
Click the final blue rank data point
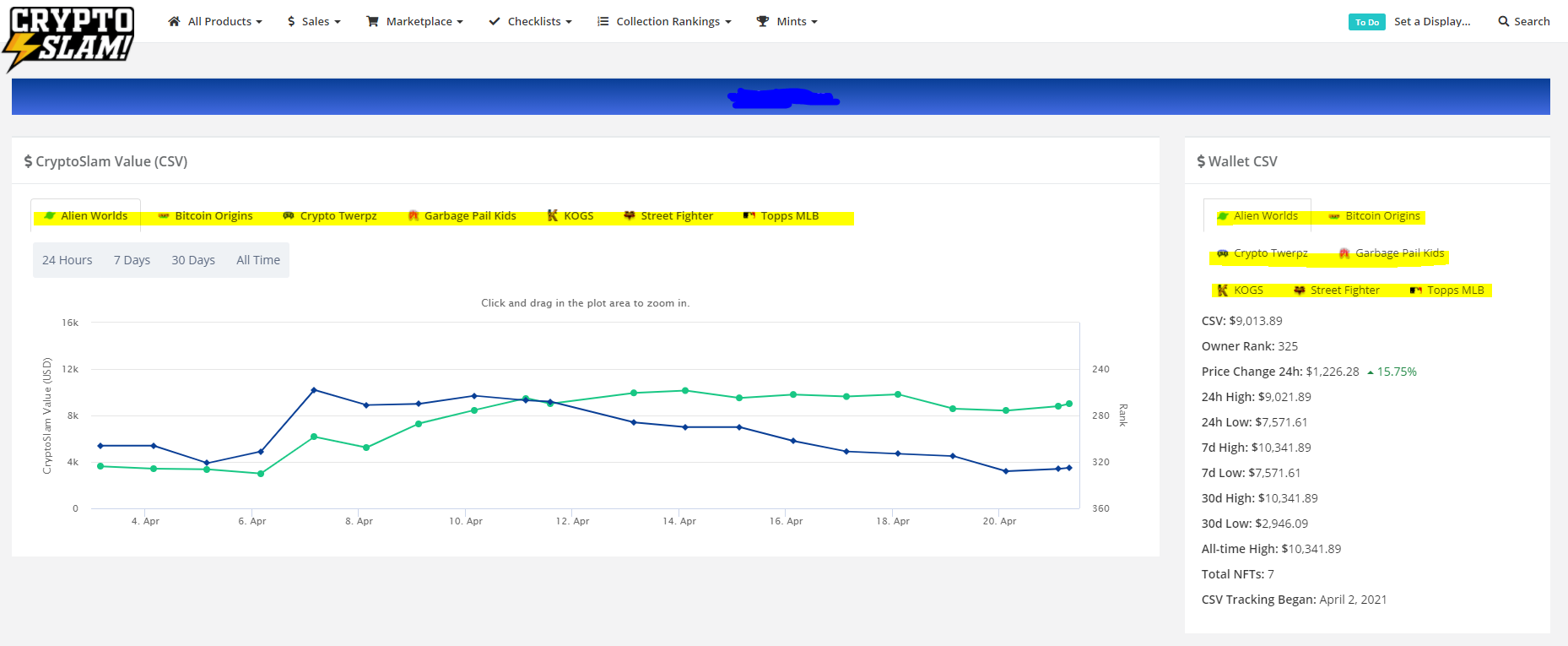click(1069, 468)
